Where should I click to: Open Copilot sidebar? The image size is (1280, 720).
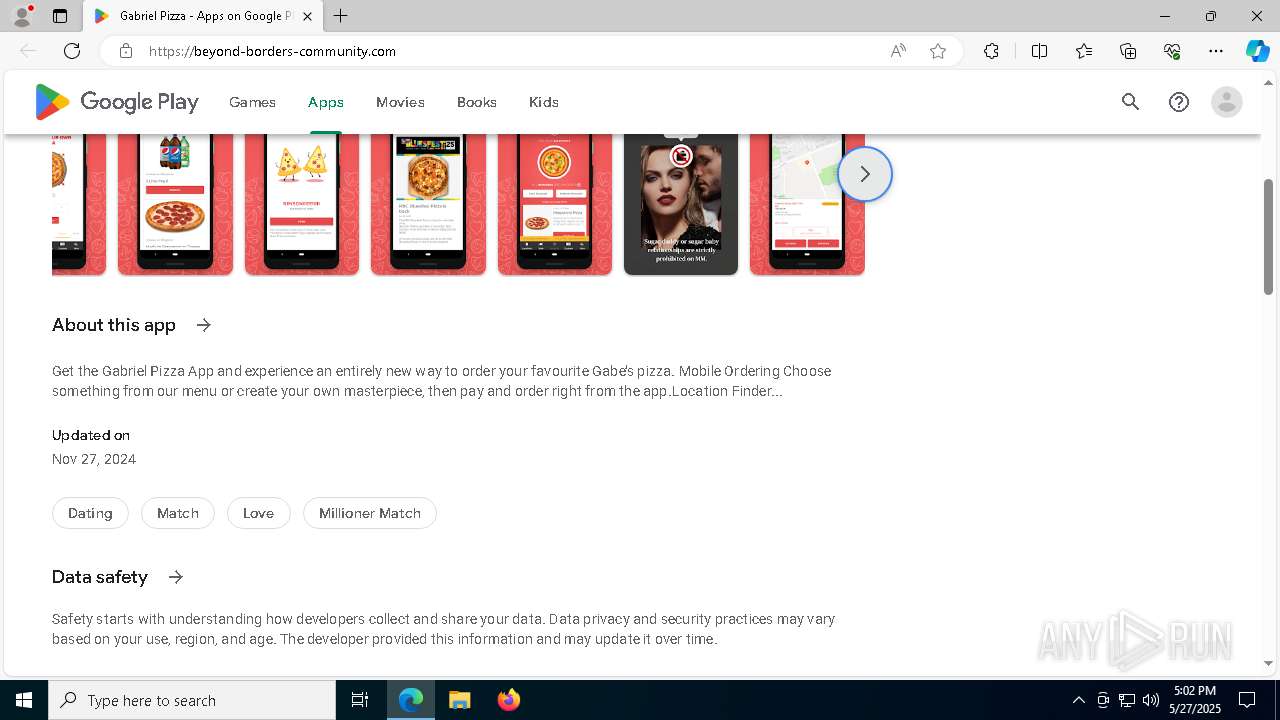pos(1257,51)
